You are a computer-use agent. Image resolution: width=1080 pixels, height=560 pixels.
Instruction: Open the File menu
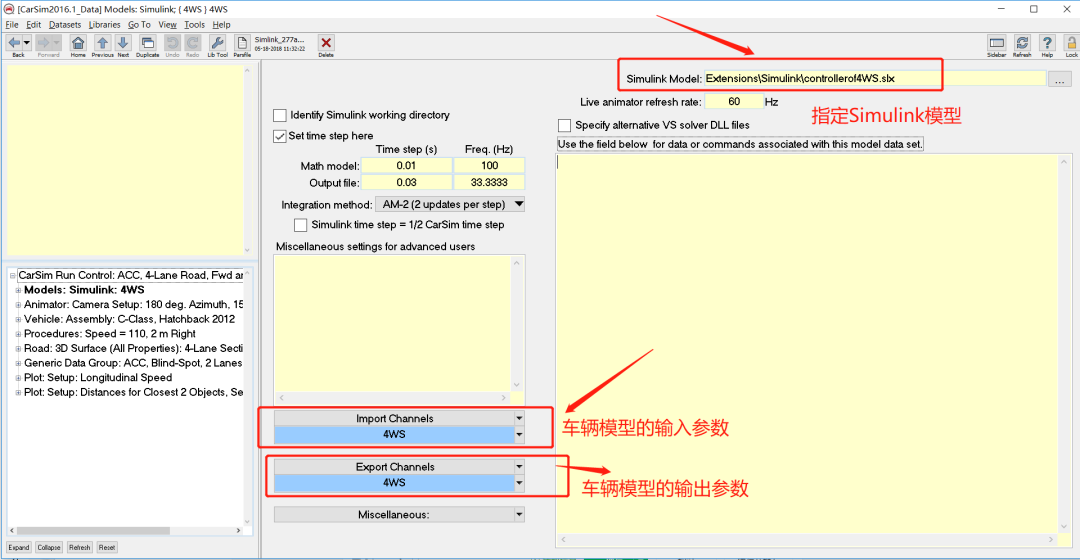coord(12,25)
